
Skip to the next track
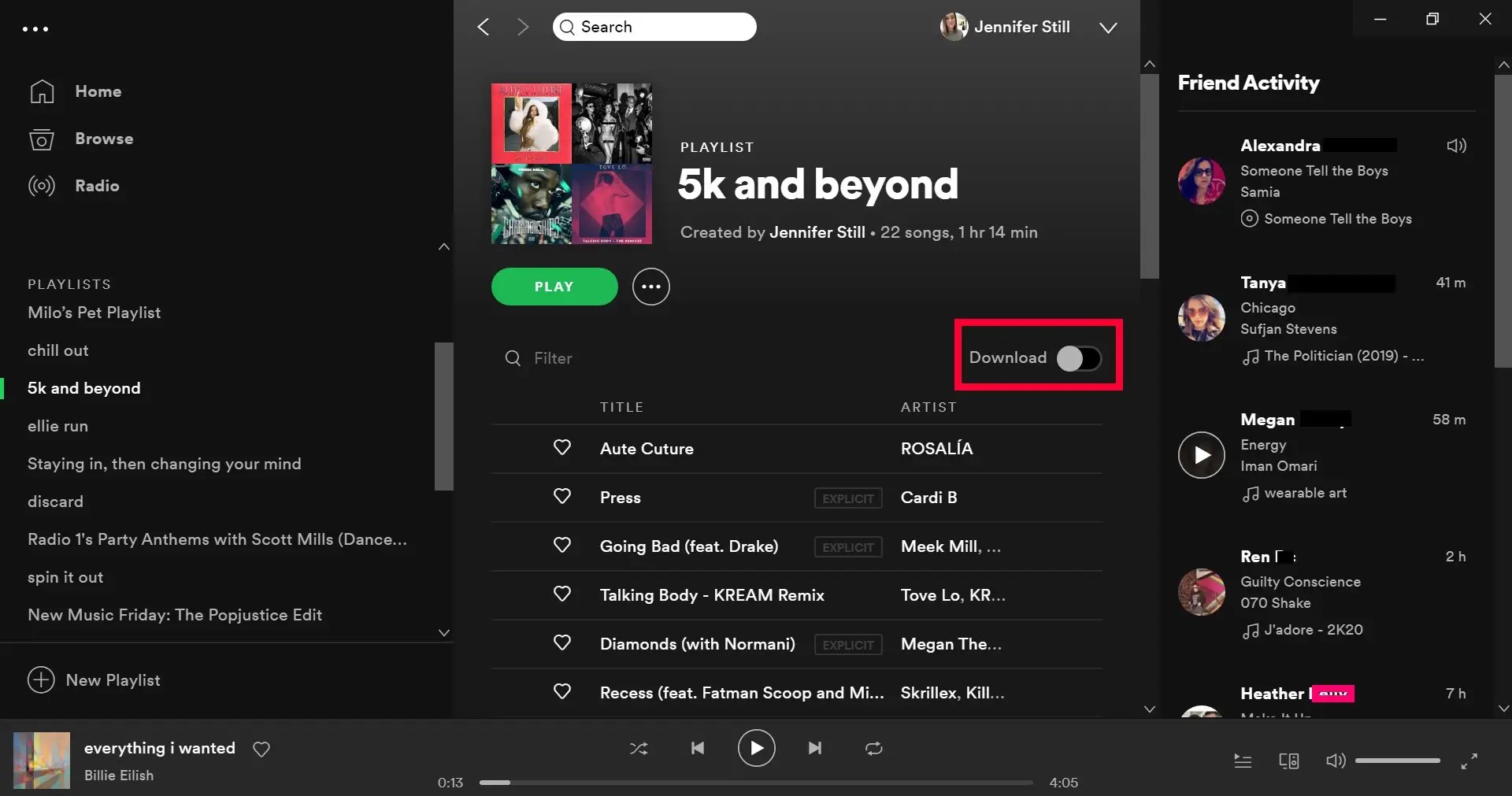[x=815, y=748]
